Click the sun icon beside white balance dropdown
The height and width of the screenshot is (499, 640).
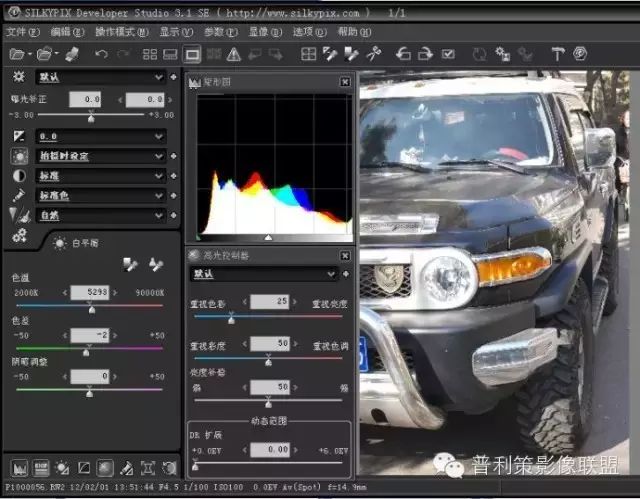point(19,156)
